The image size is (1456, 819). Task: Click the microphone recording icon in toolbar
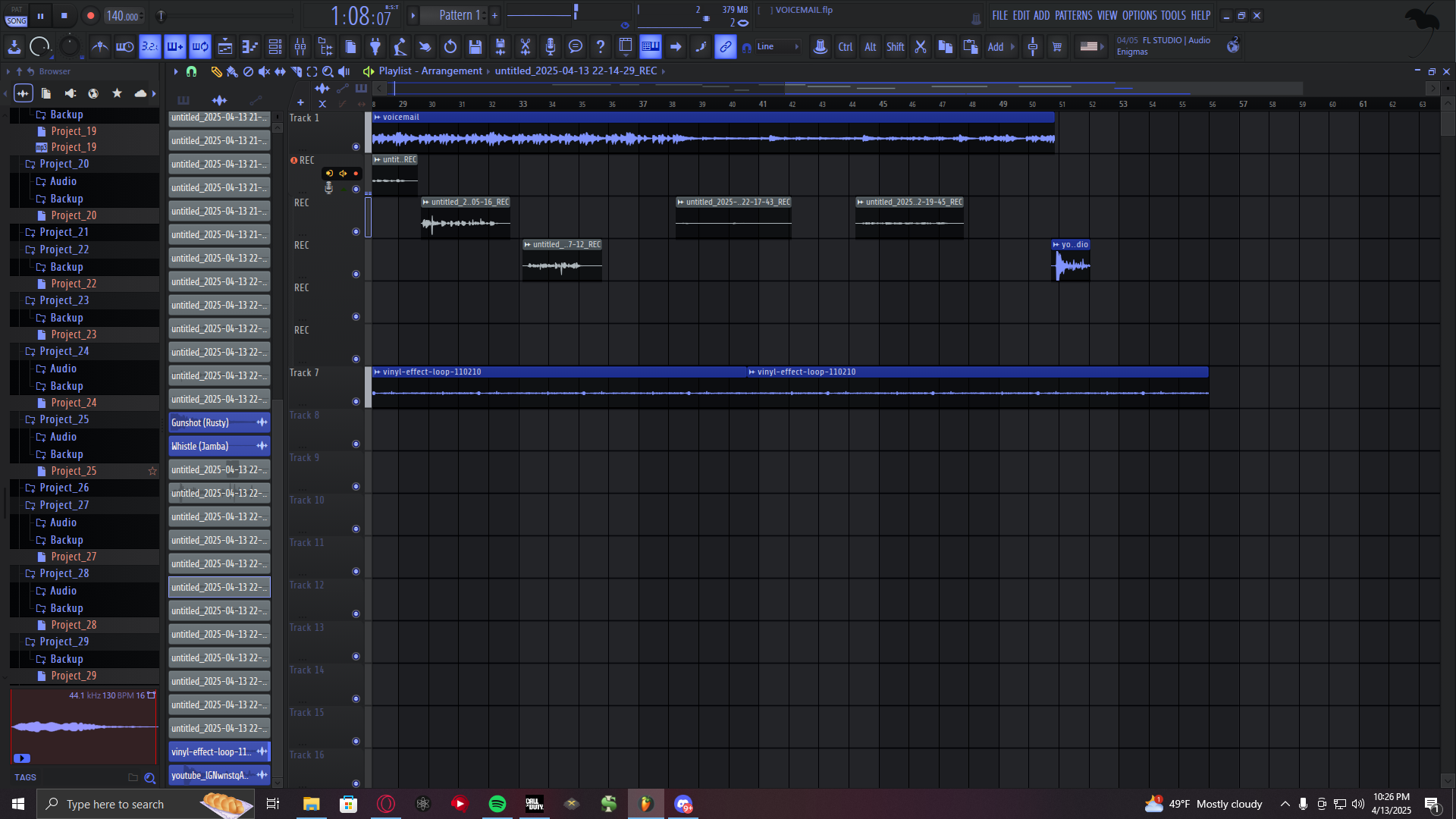551,47
